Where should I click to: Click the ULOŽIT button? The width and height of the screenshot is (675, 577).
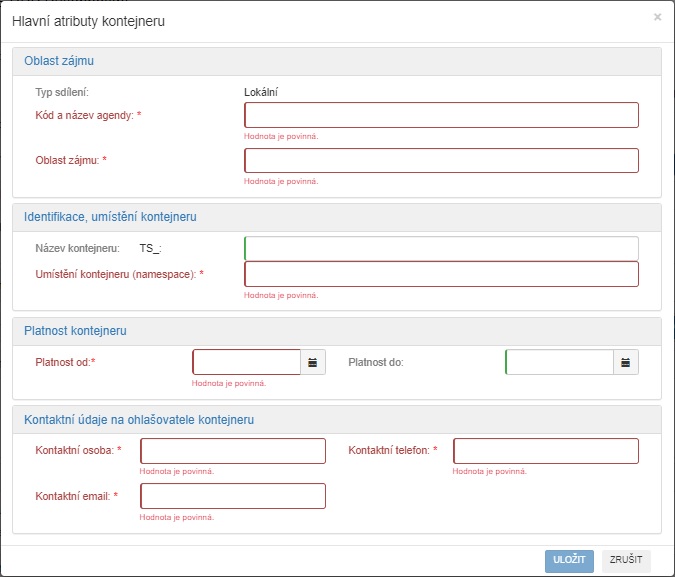570,560
